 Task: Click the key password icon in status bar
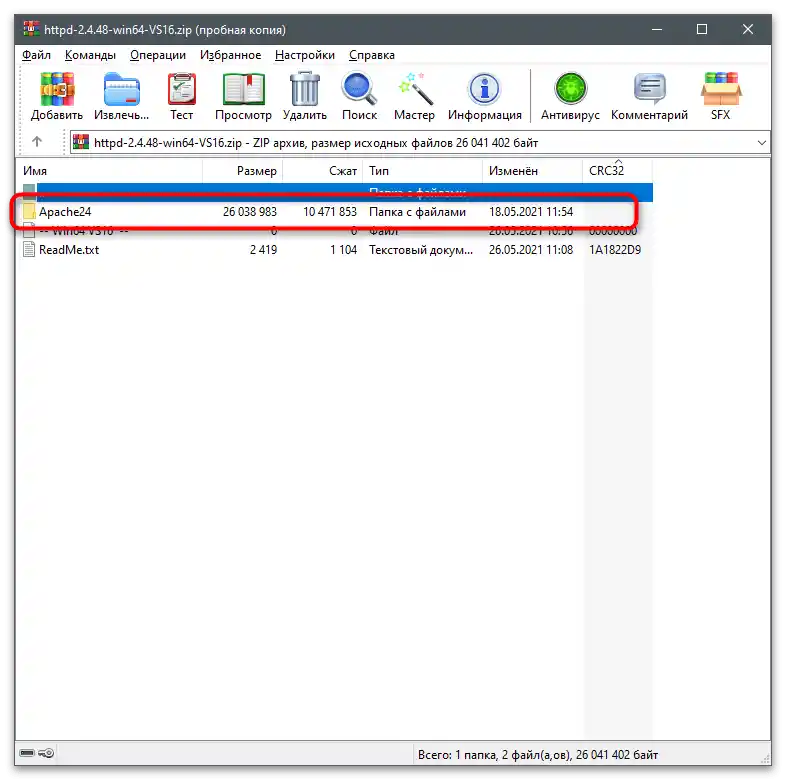(x=46, y=753)
